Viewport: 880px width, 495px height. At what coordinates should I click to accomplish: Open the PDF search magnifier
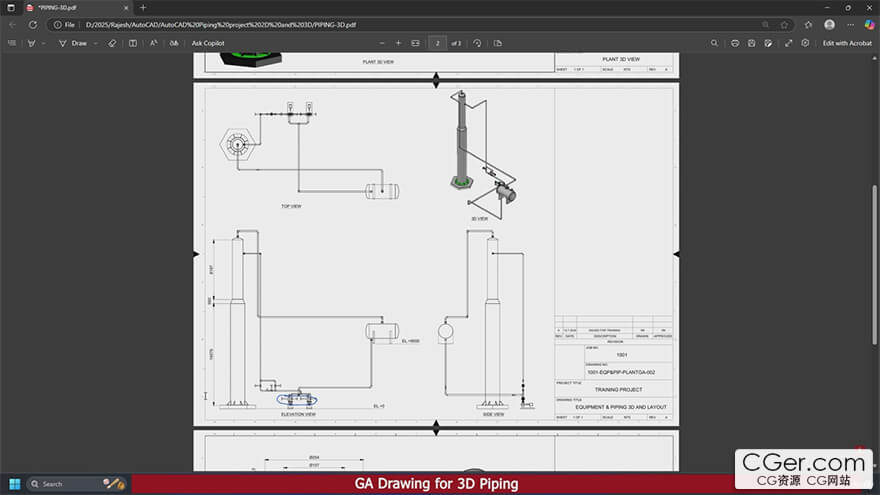714,43
